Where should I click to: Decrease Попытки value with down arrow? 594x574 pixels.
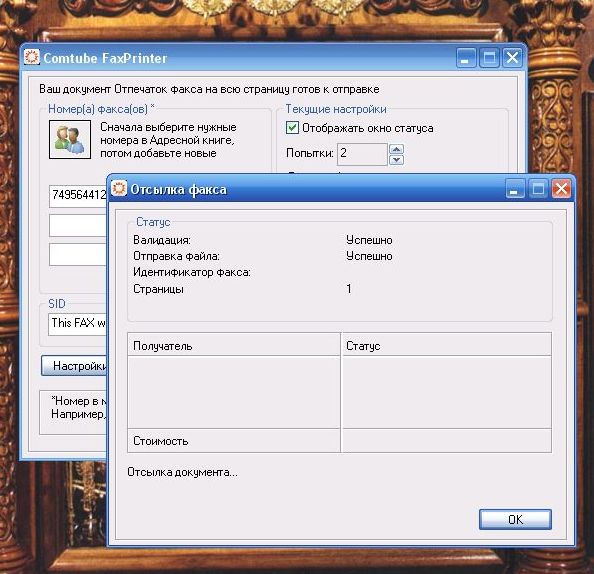(396, 160)
